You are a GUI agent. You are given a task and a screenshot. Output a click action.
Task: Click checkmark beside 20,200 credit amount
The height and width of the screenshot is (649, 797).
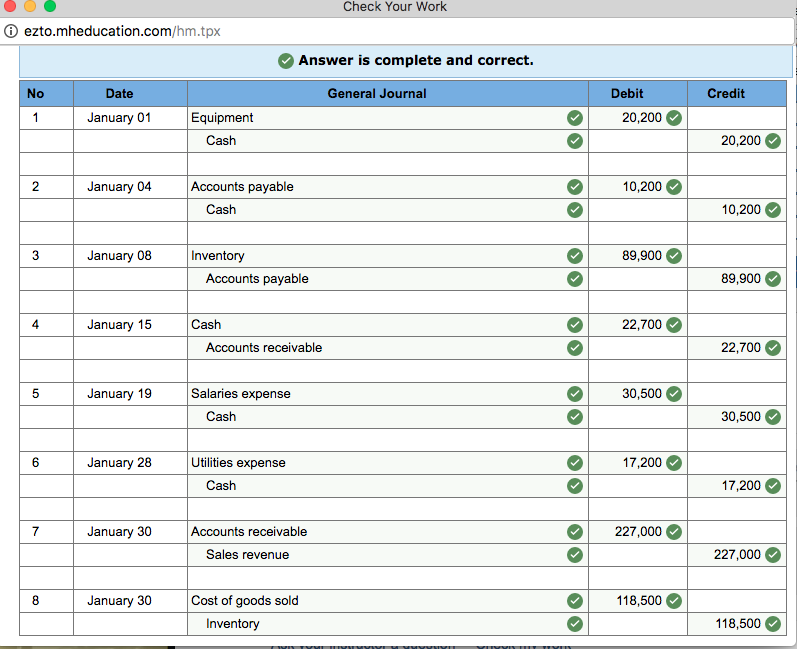[x=773, y=141]
